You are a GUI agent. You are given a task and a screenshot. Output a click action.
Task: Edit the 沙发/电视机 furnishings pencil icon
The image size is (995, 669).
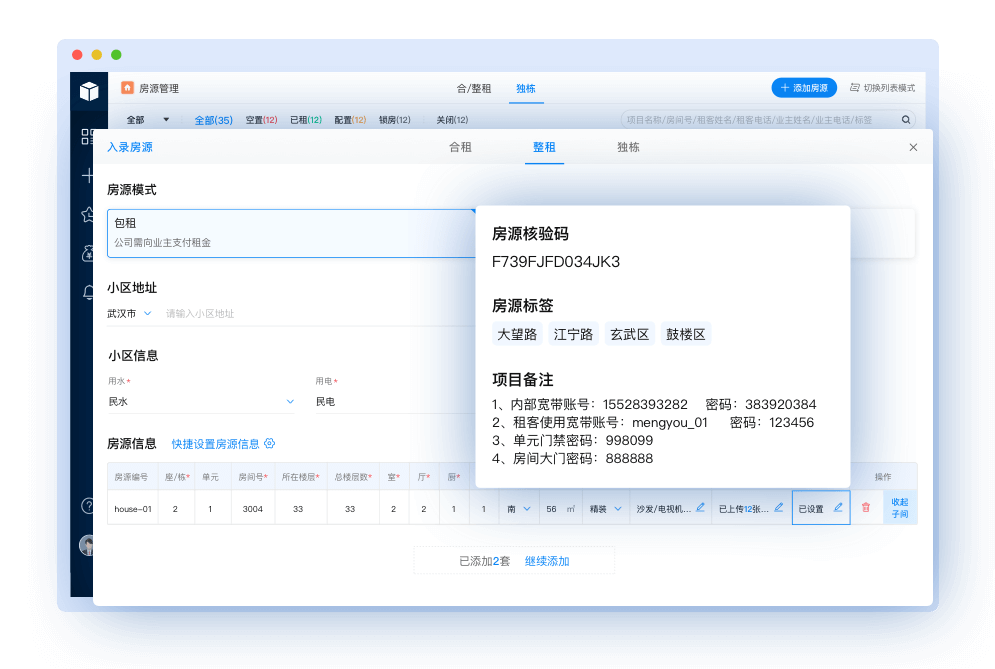(701, 507)
